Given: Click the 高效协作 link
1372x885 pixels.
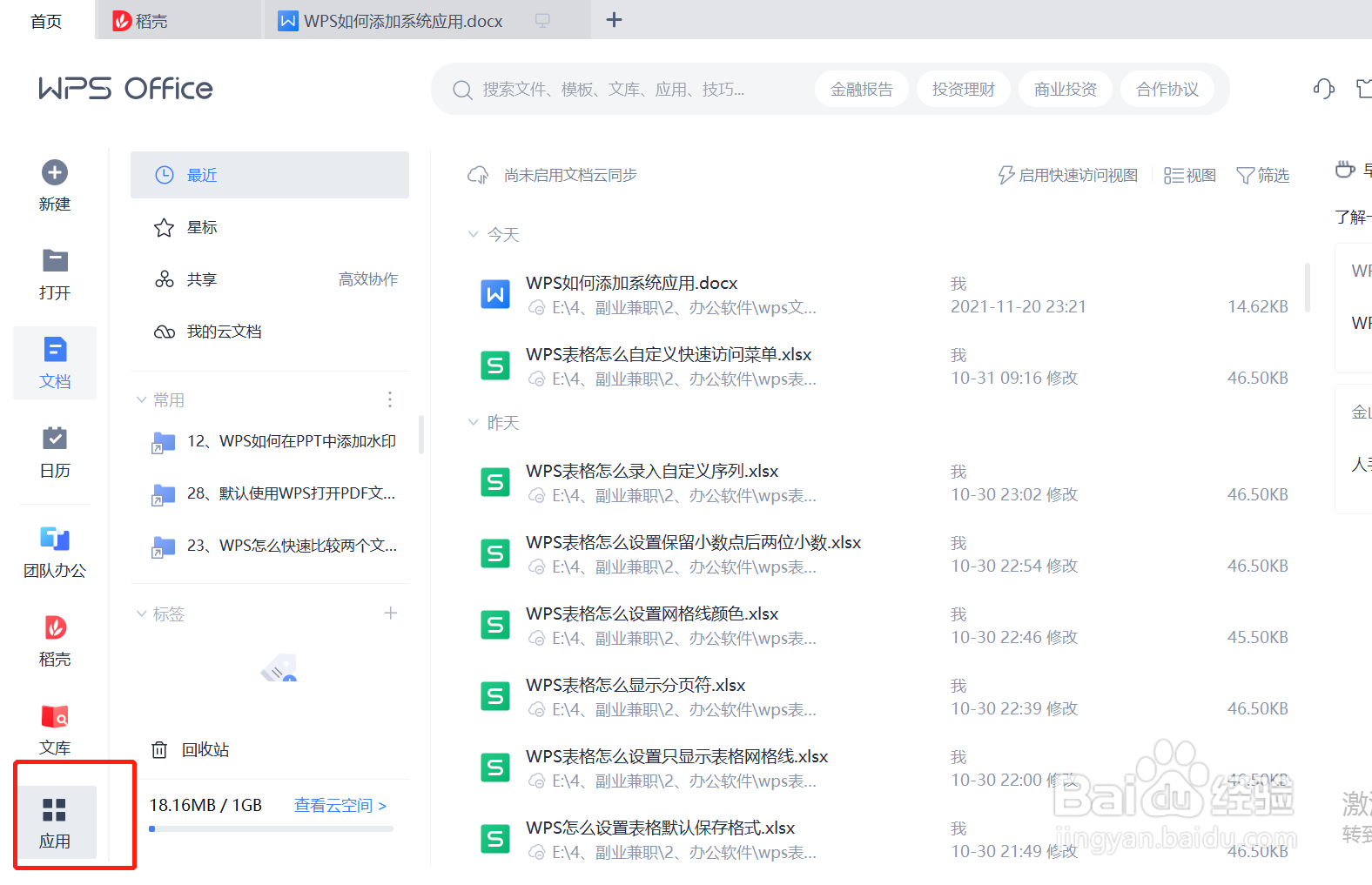Looking at the screenshot, I should tap(368, 279).
